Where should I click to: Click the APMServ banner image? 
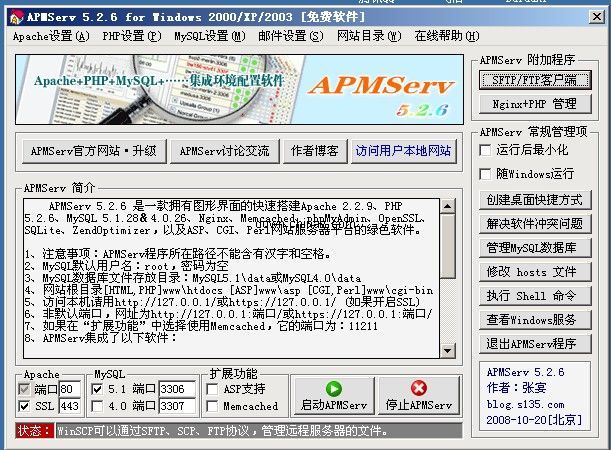(239, 90)
